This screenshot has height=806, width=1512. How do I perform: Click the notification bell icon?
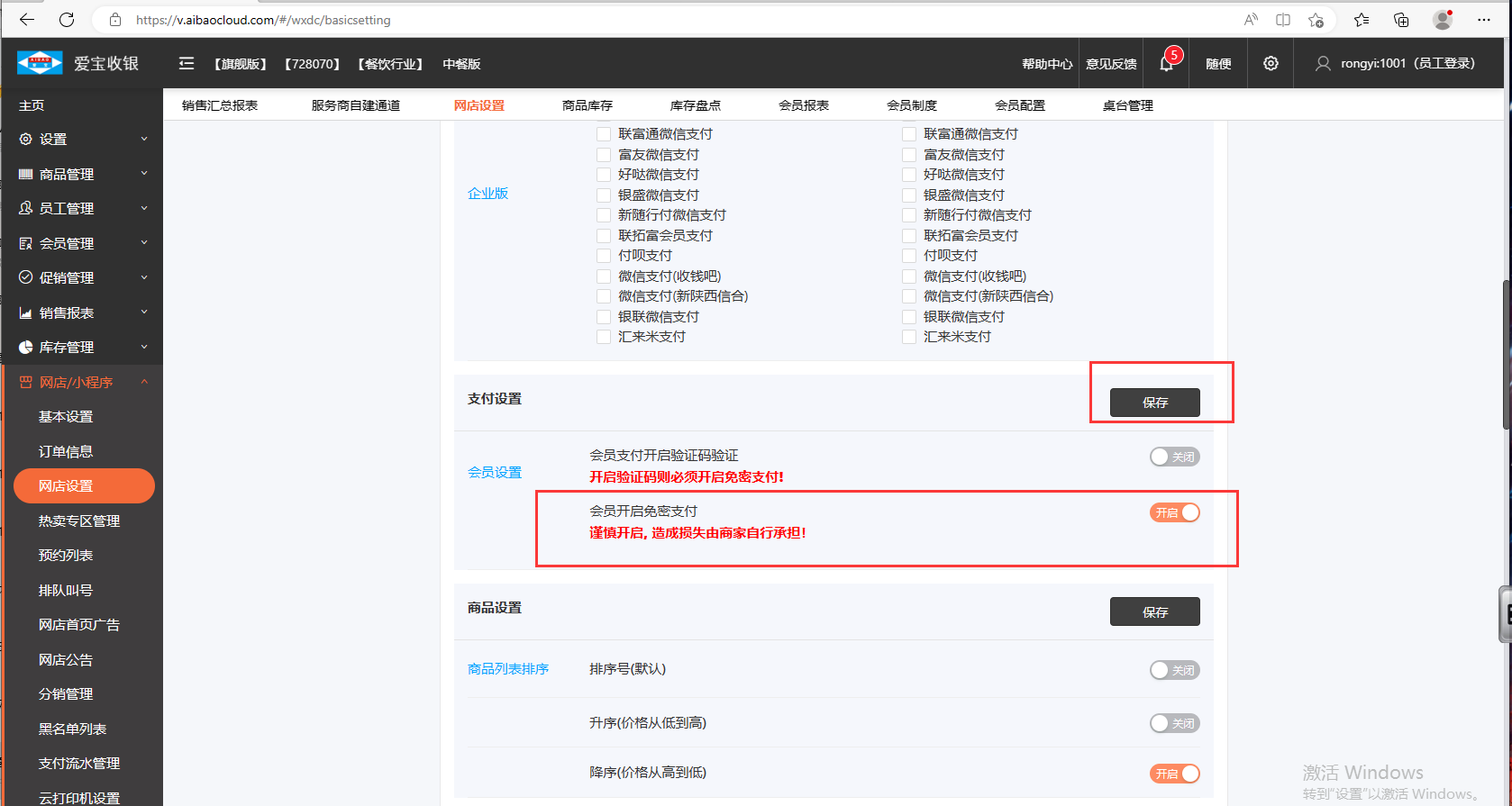[1166, 64]
